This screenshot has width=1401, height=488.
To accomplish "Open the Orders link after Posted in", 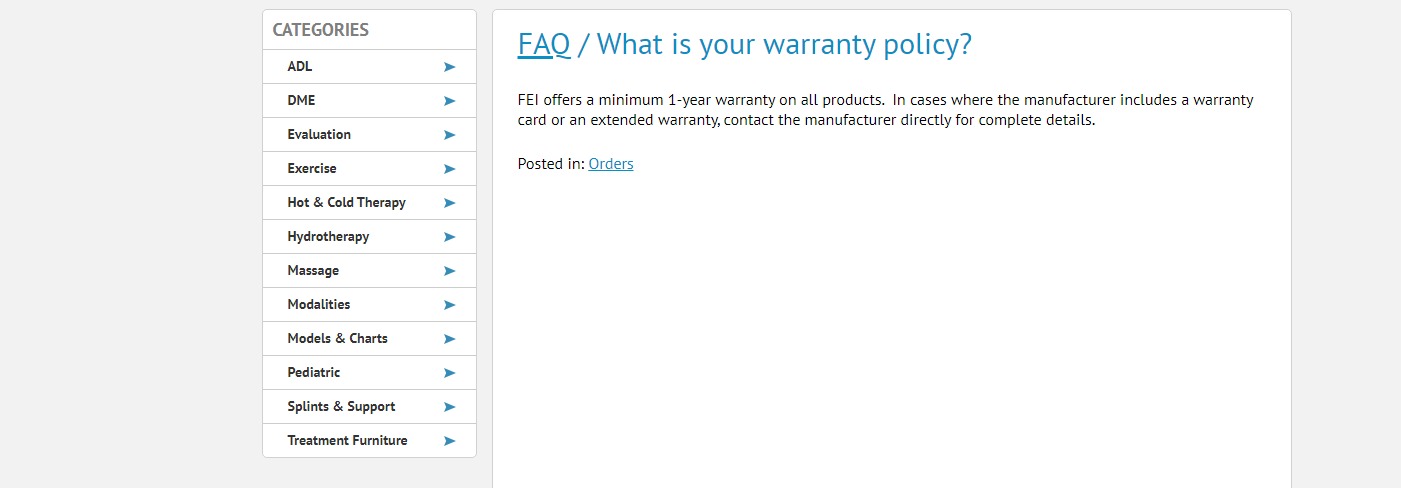I will pyautogui.click(x=611, y=164).
